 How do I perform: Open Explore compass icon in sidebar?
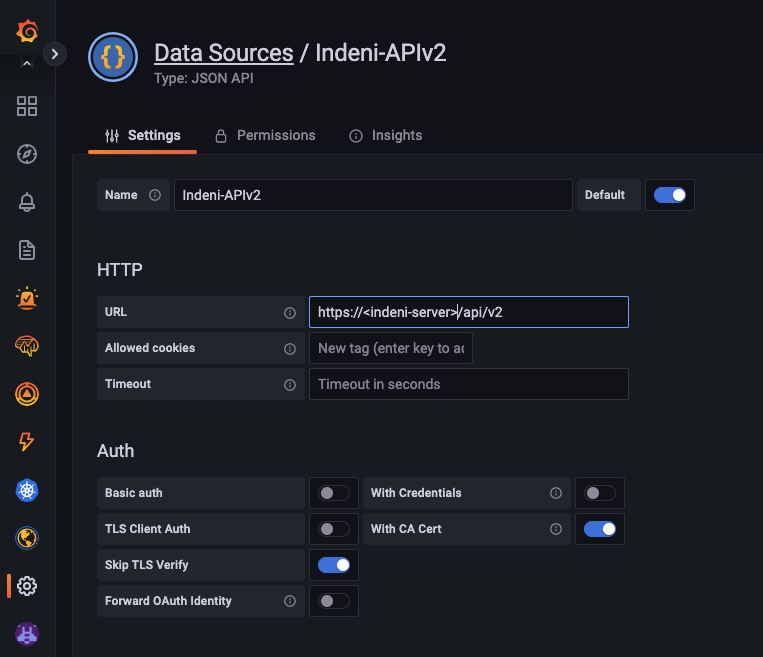coord(27,154)
